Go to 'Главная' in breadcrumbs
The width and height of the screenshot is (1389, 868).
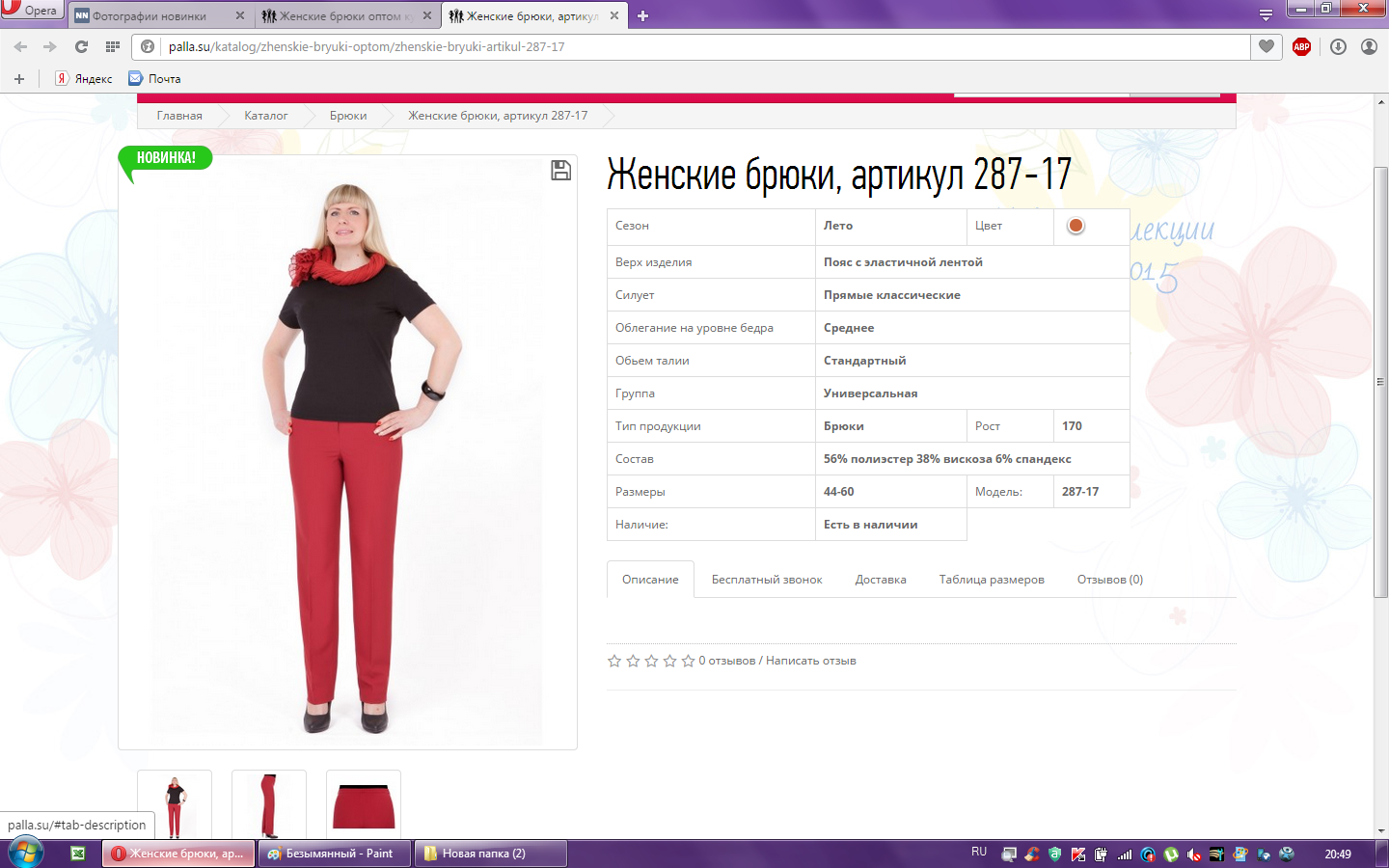[179, 116]
